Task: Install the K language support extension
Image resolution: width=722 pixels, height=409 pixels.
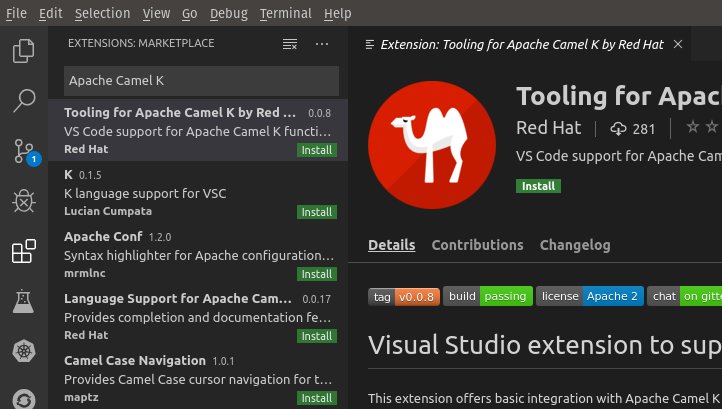Action: pos(317,212)
